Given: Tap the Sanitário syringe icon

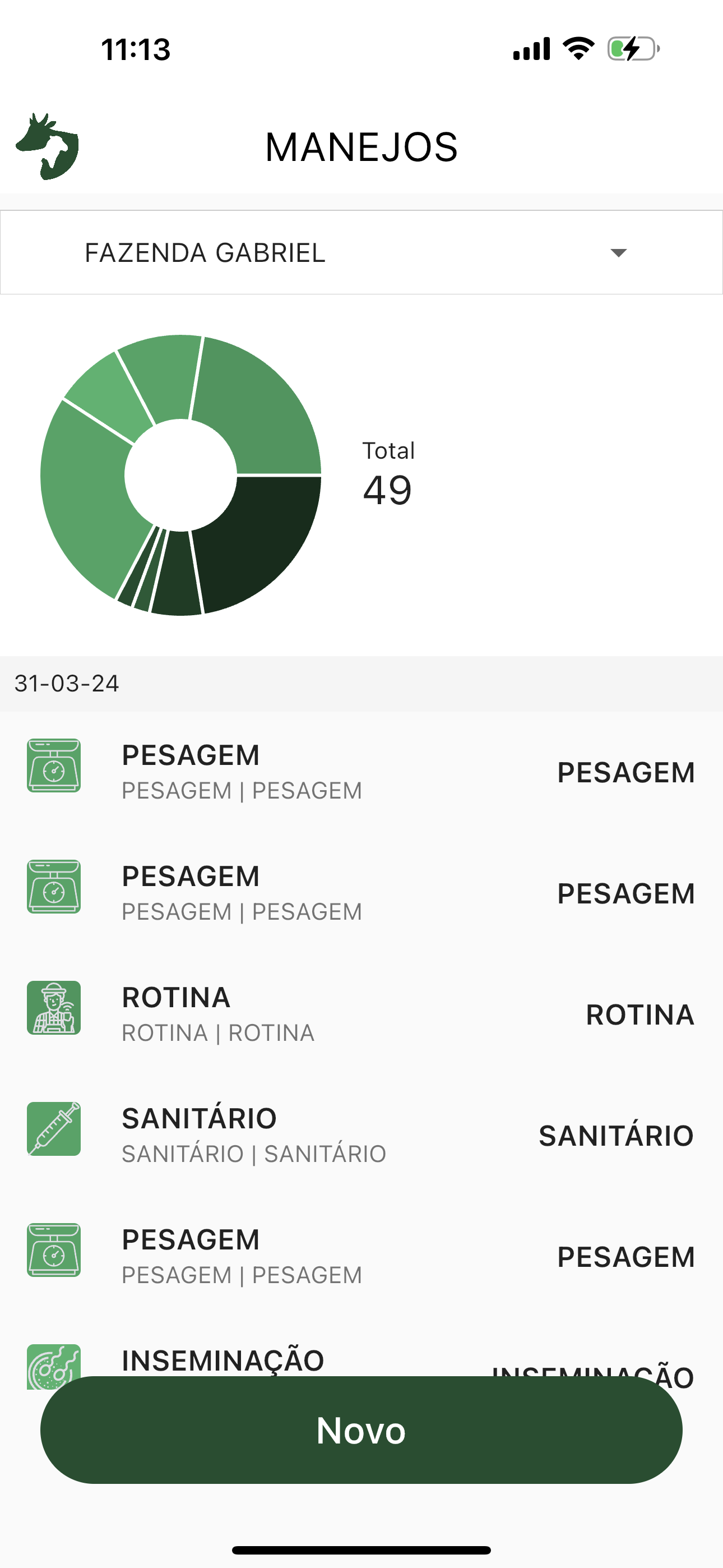Looking at the screenshot, I should [54, 1128].
